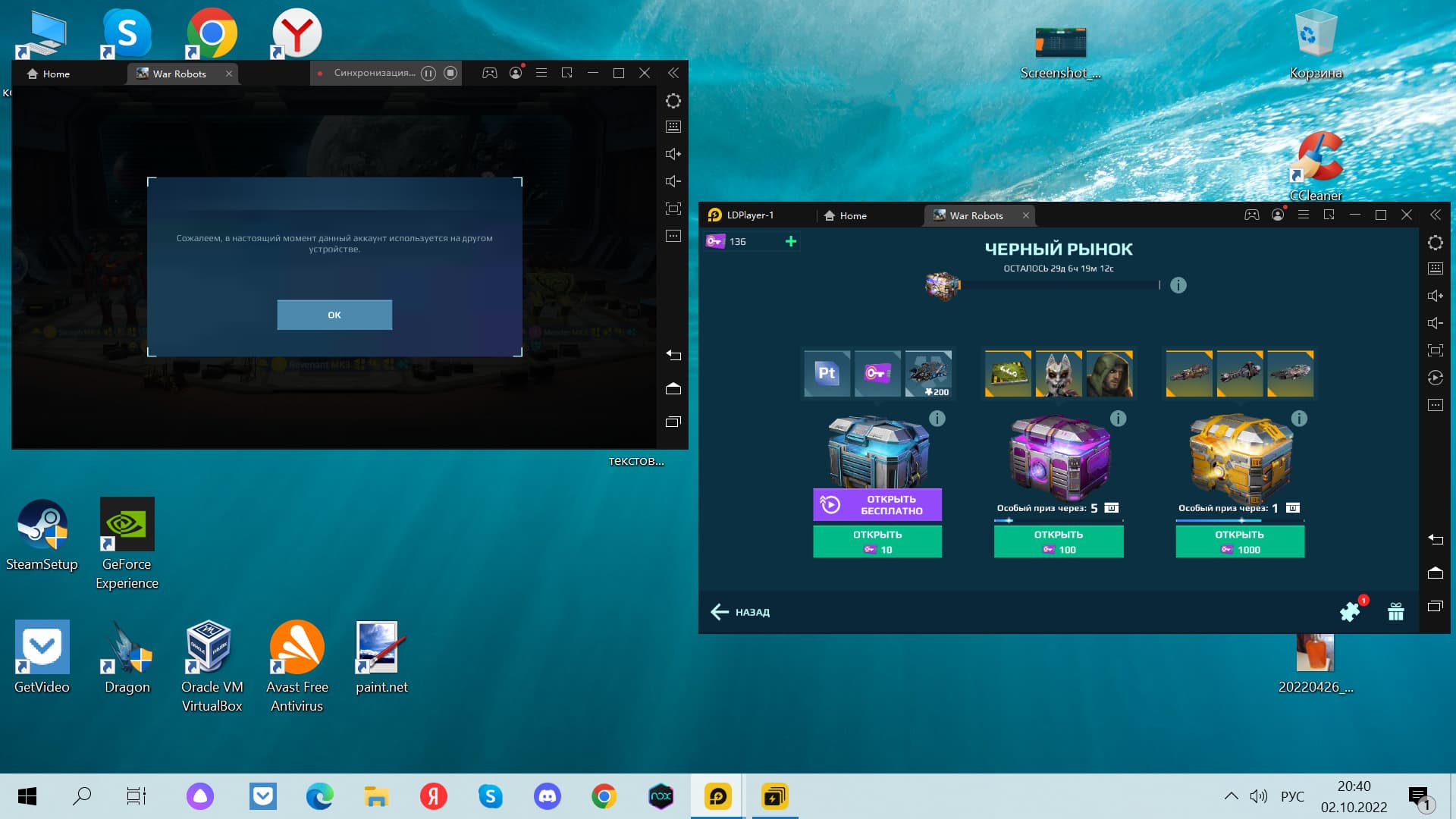Open gamepad settings in right LDPlayer title bar
Screen dimensions: 1456x819
pyautogui.click(x=1252, y=215)
